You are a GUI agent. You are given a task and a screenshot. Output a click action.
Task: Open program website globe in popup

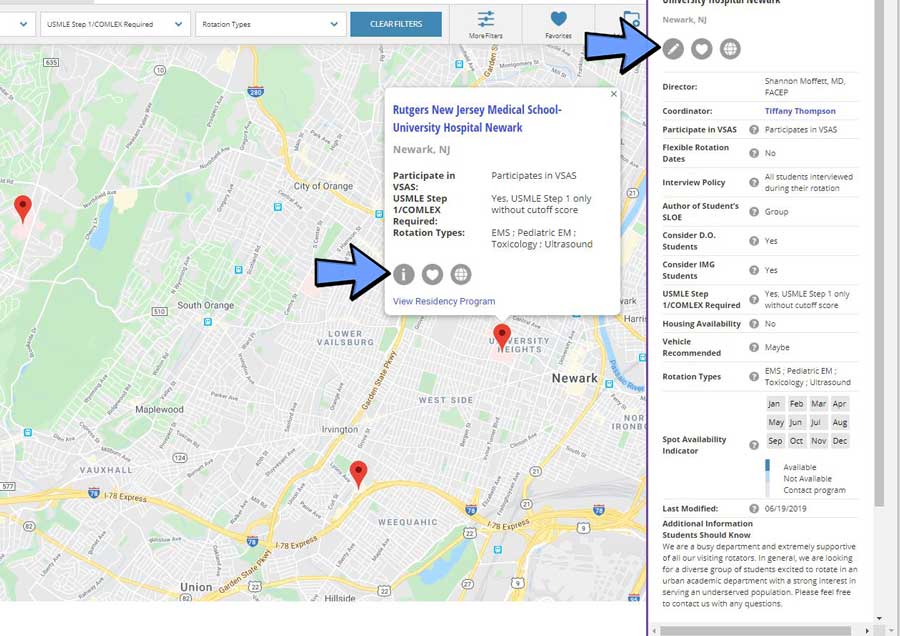coord(461,274)
